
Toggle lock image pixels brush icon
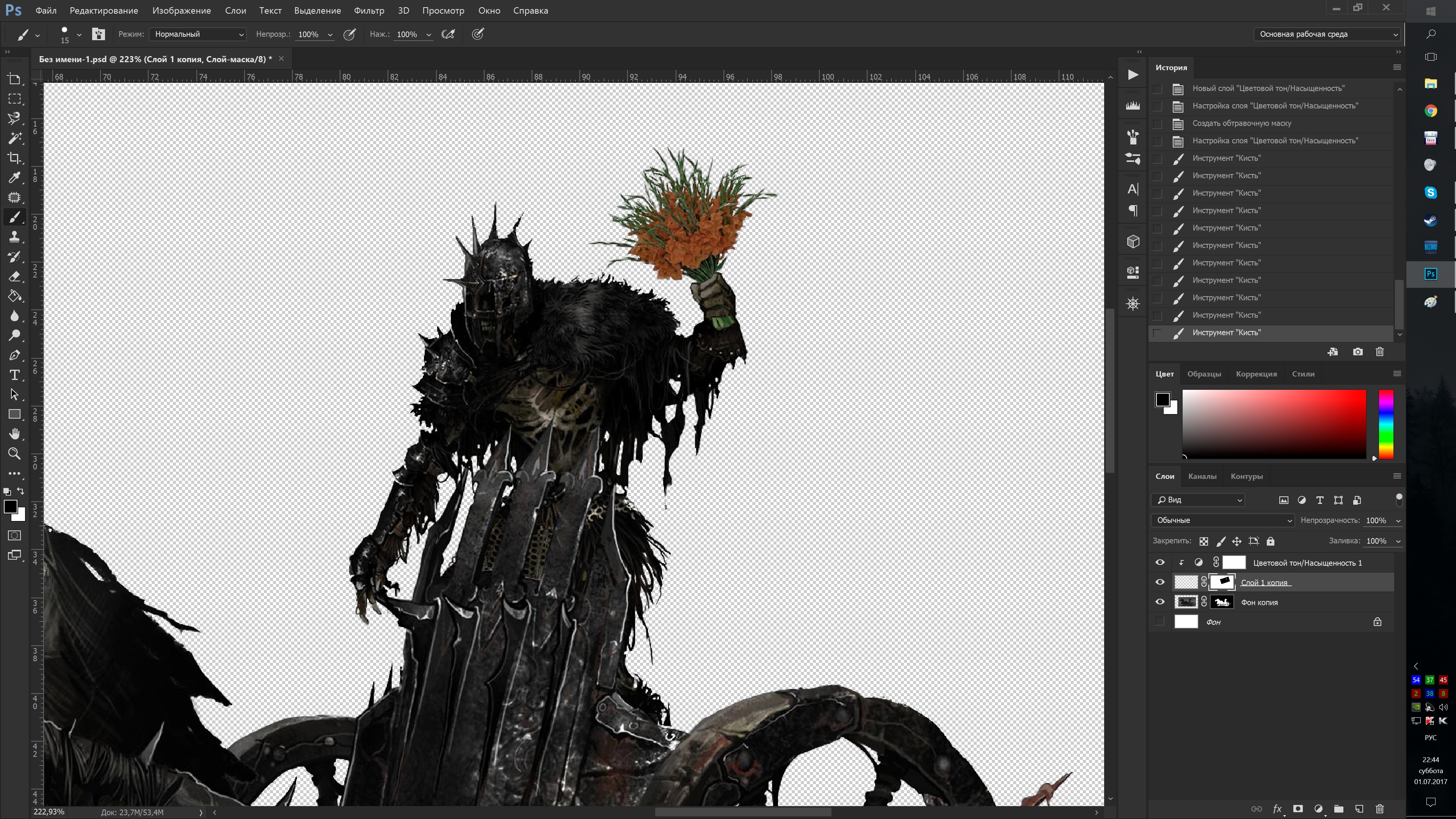[1221, 541]
